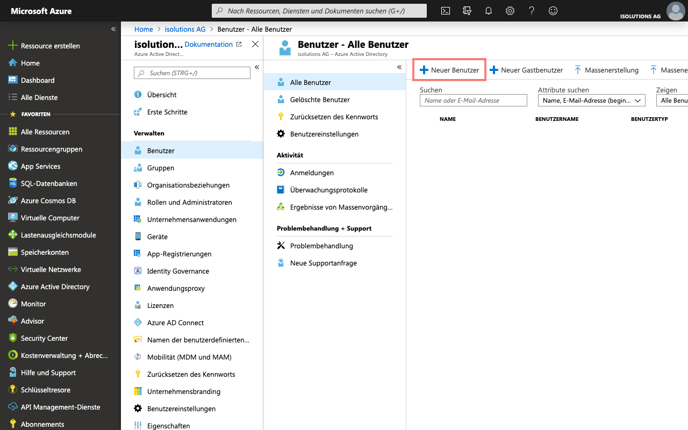
Task: Click the Geräte device icon
Action: [138, 236]
